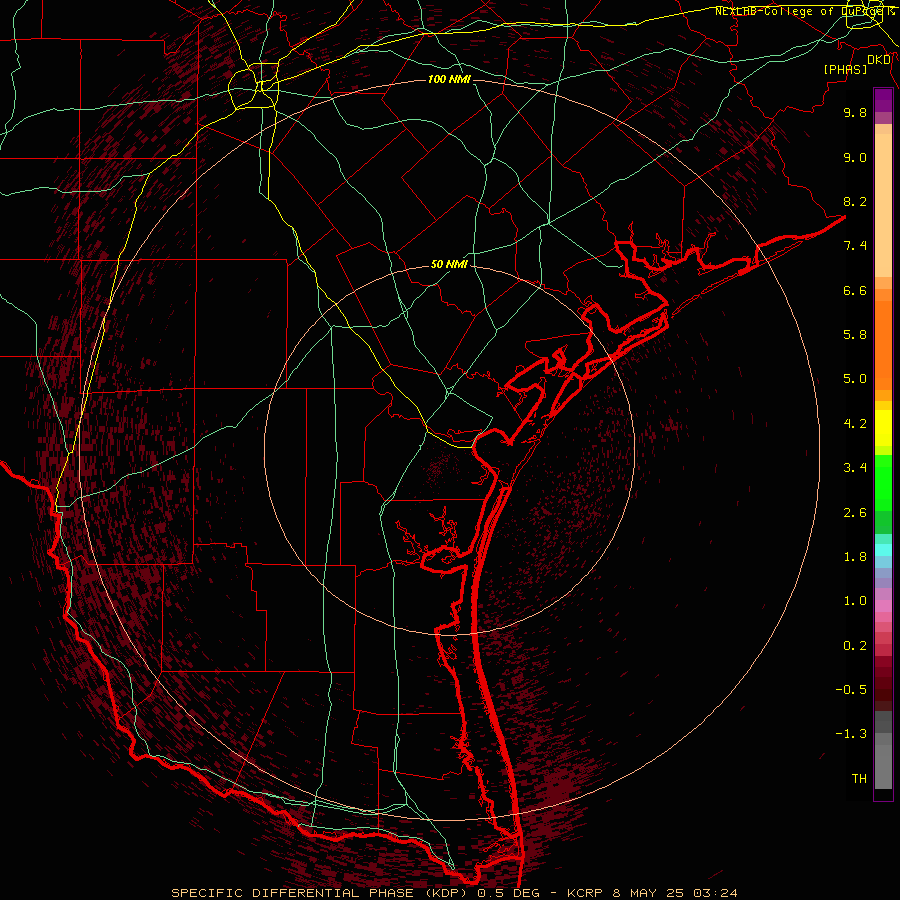
Task: Click the 1.0 scale value
Action: click(855, 601)
